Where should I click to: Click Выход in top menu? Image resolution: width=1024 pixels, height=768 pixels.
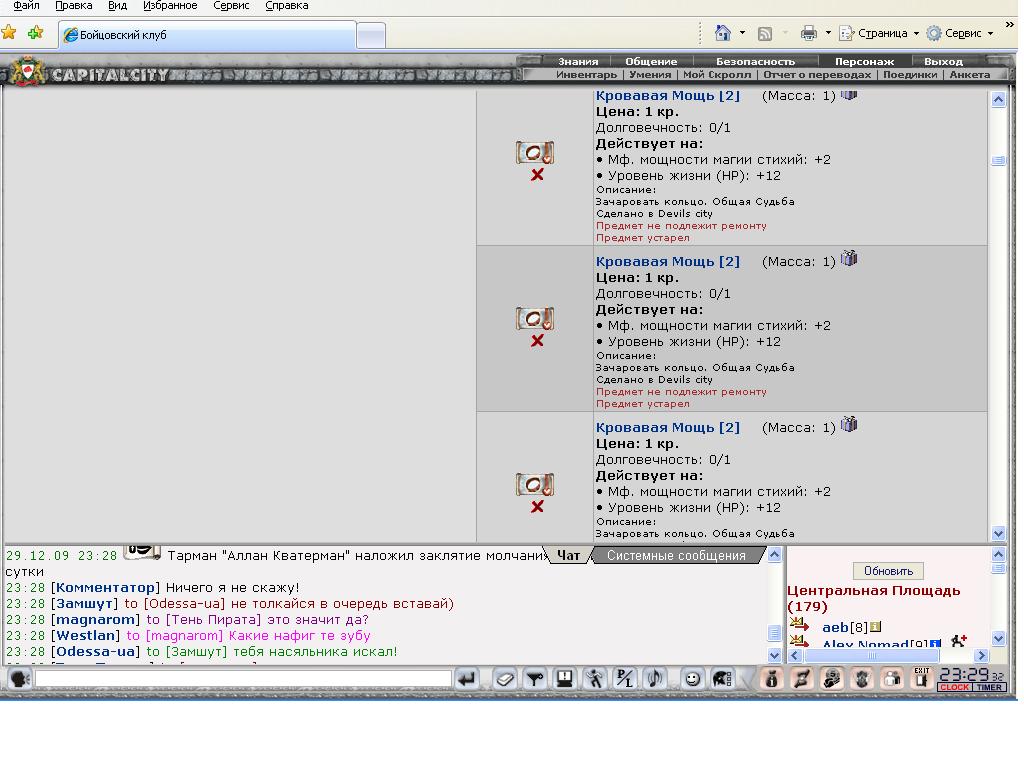(944, 61)
